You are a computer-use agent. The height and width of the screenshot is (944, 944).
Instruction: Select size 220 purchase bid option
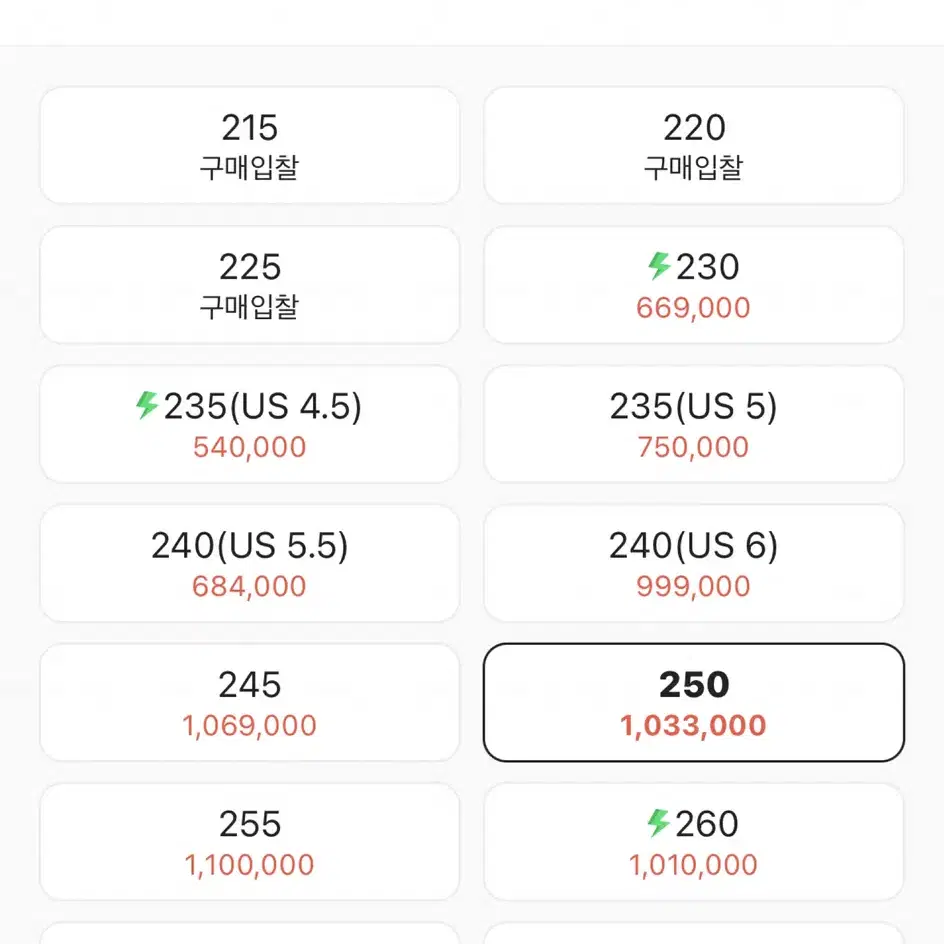[694, 146]
